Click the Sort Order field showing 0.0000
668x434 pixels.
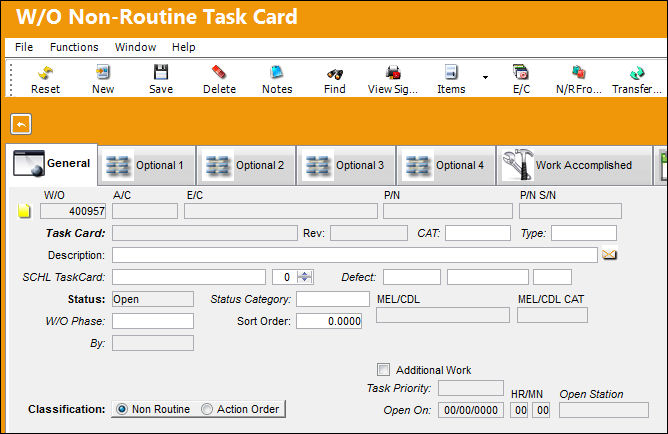(x=329, y=321)
